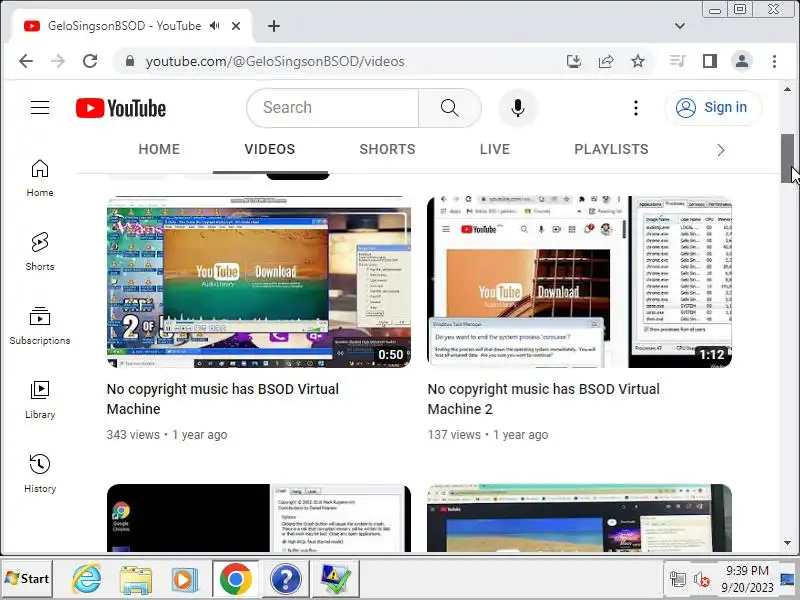The height and width of the screenshot is (600, 800).
Task: Open the bottom-right beach video thumbnail
Action: [x=579, y=518]
